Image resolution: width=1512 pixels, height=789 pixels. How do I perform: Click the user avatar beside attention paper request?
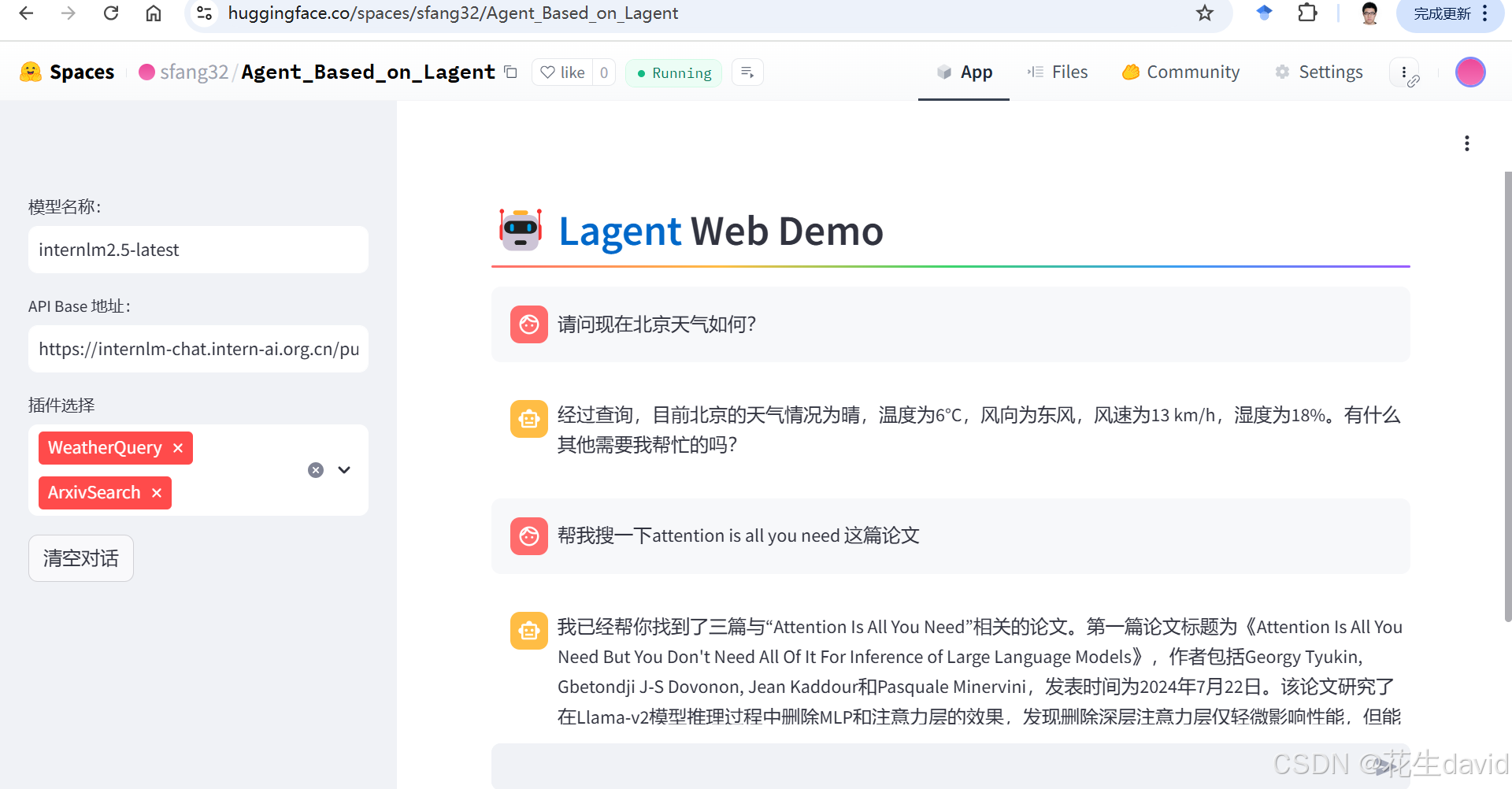point(529,536)
